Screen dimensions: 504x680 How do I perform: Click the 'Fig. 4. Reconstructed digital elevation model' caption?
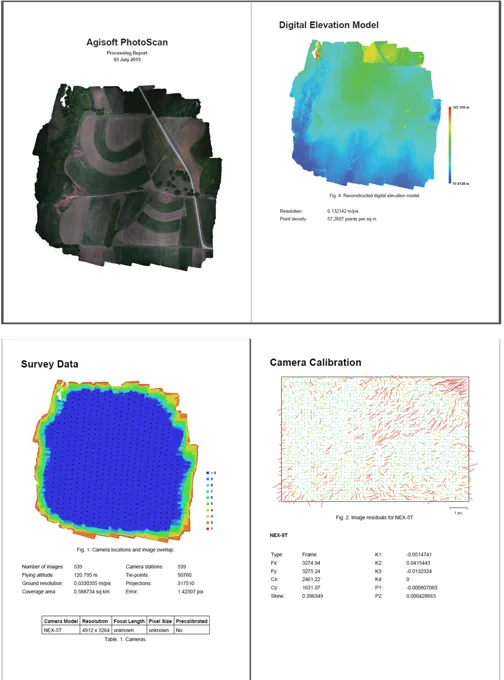374,196
